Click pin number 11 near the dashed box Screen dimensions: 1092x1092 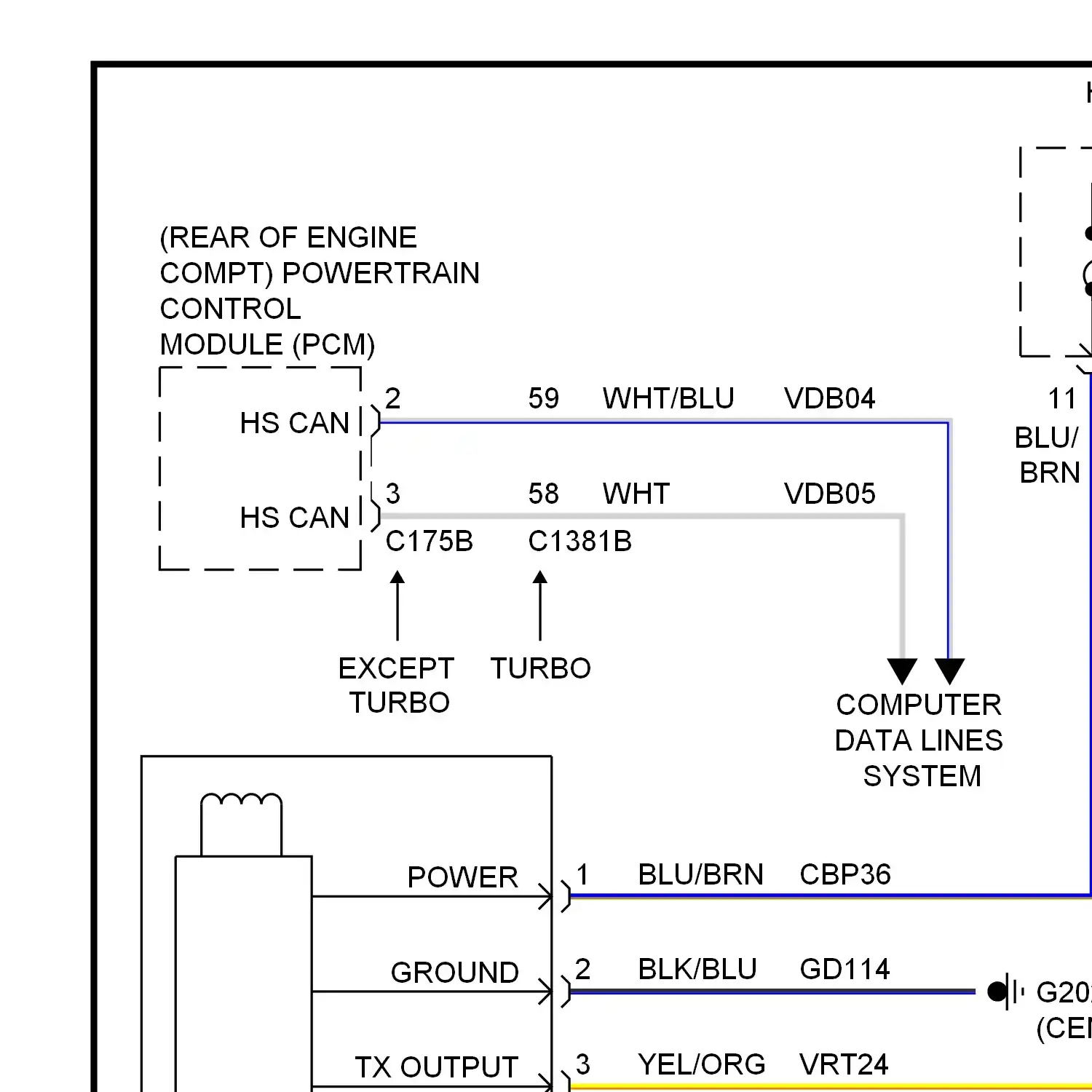[1062, 399]
